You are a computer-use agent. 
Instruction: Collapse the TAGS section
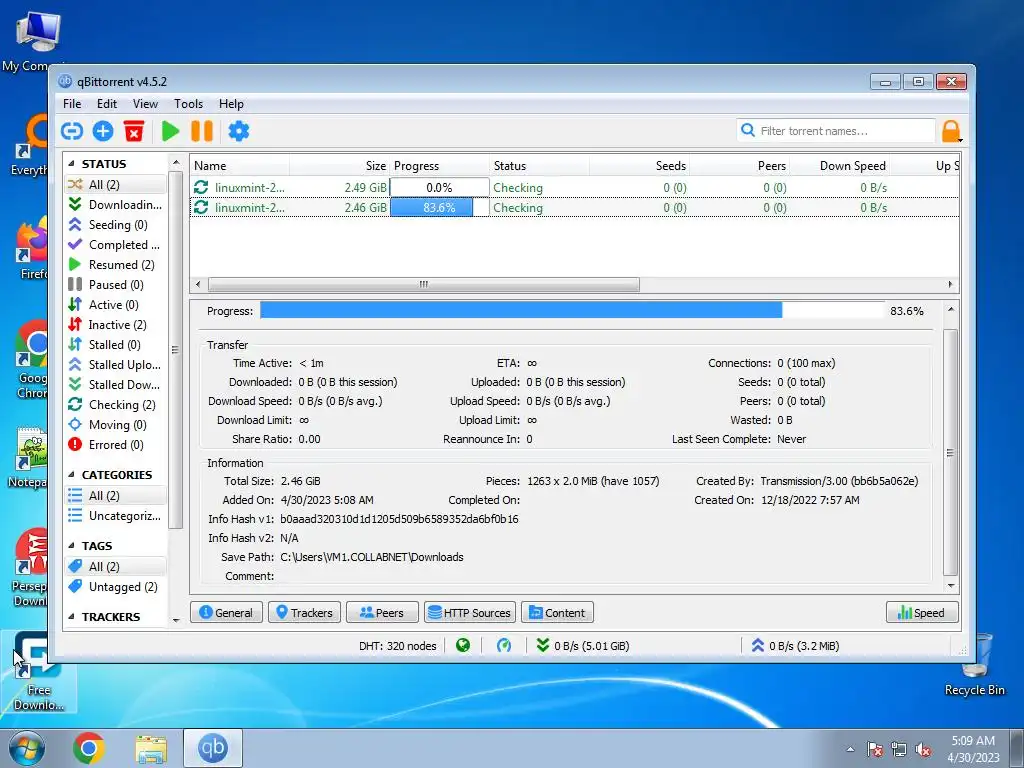point(71,546)
